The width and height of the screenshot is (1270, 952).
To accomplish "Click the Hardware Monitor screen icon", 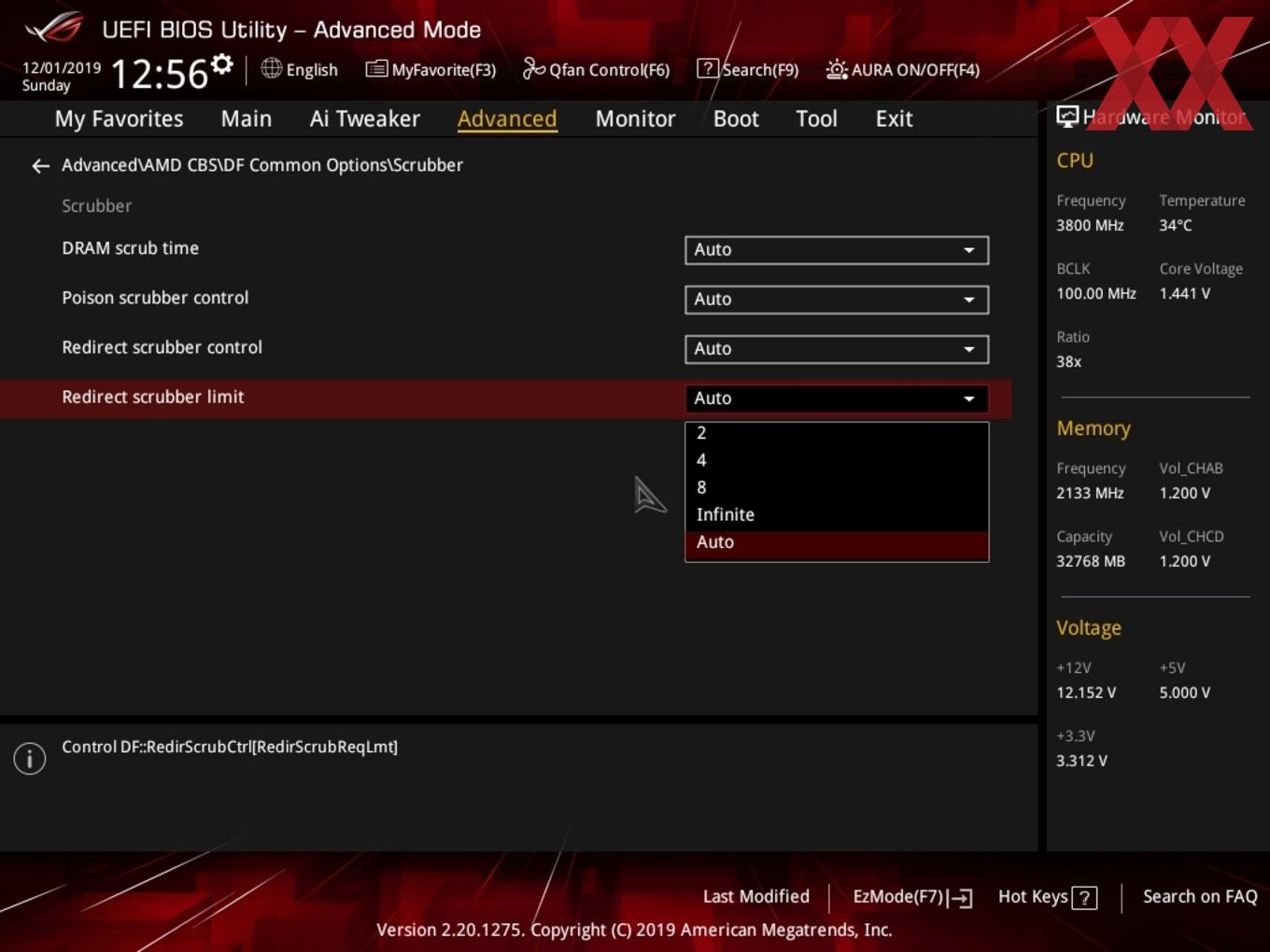I will (x=1067, y=117).
